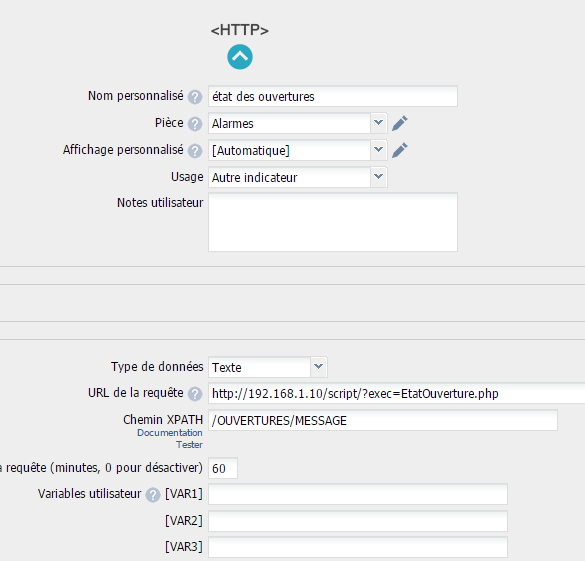Click the help icon beside Pièce

tap(195, 124)
